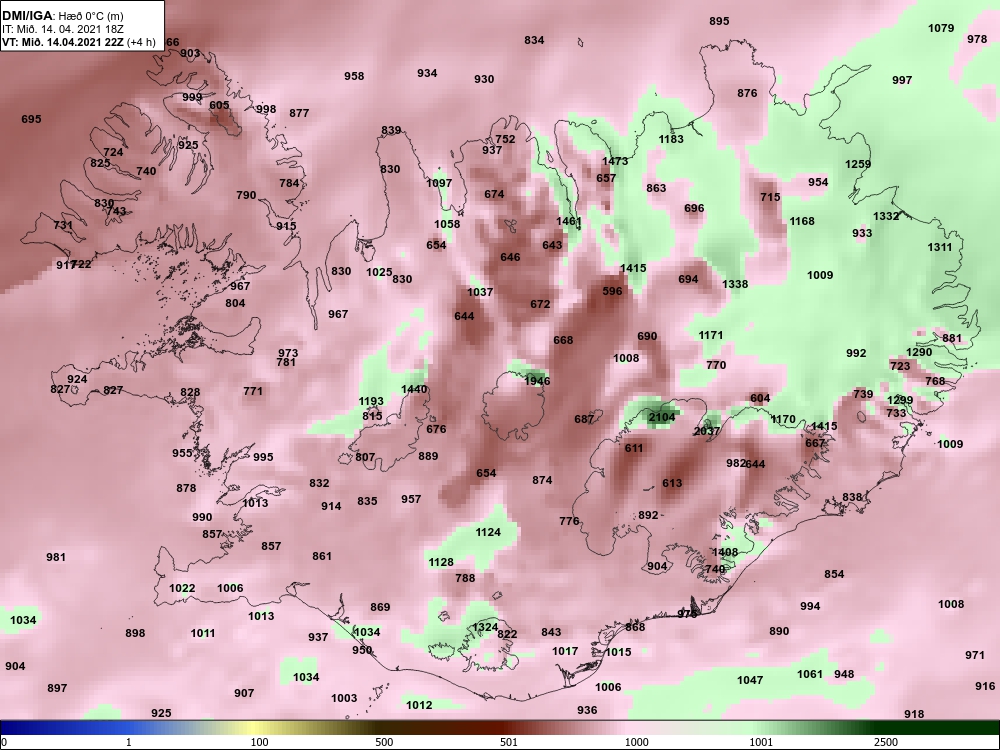Click the 1168 label
1000x750 pixels.
click(802, 221)
